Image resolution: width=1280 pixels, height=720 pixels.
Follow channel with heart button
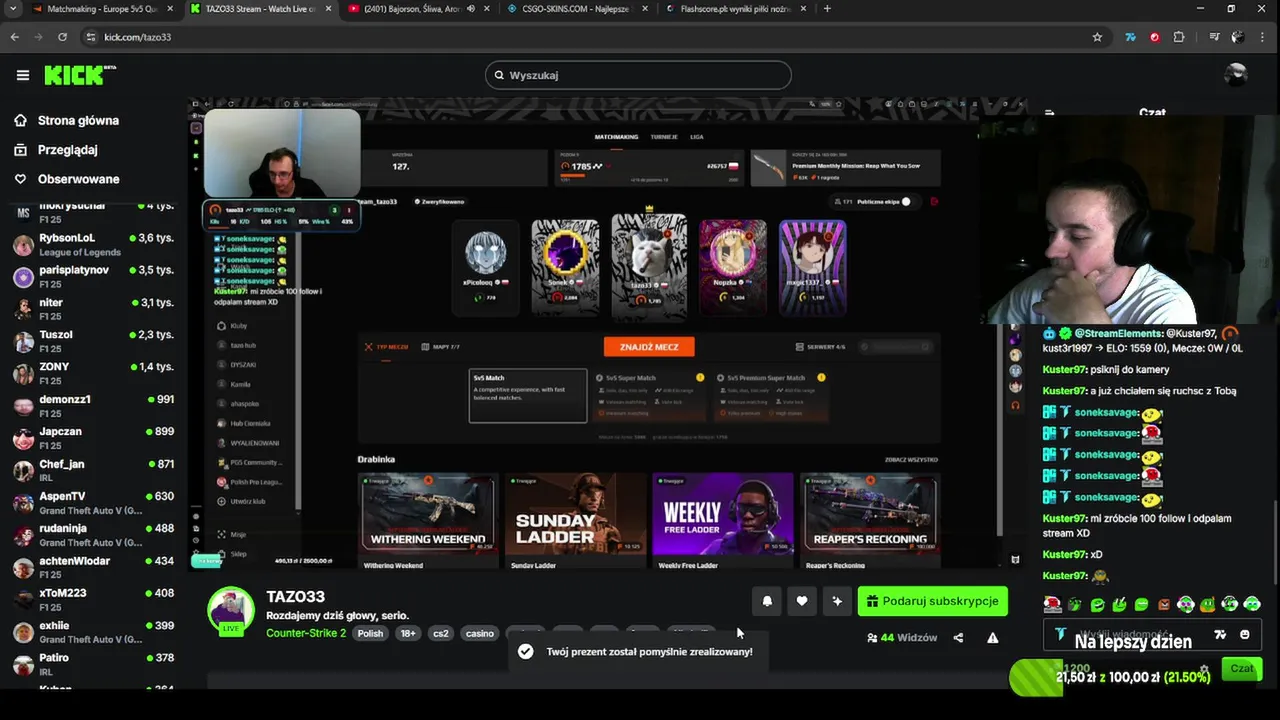[801, 601]
